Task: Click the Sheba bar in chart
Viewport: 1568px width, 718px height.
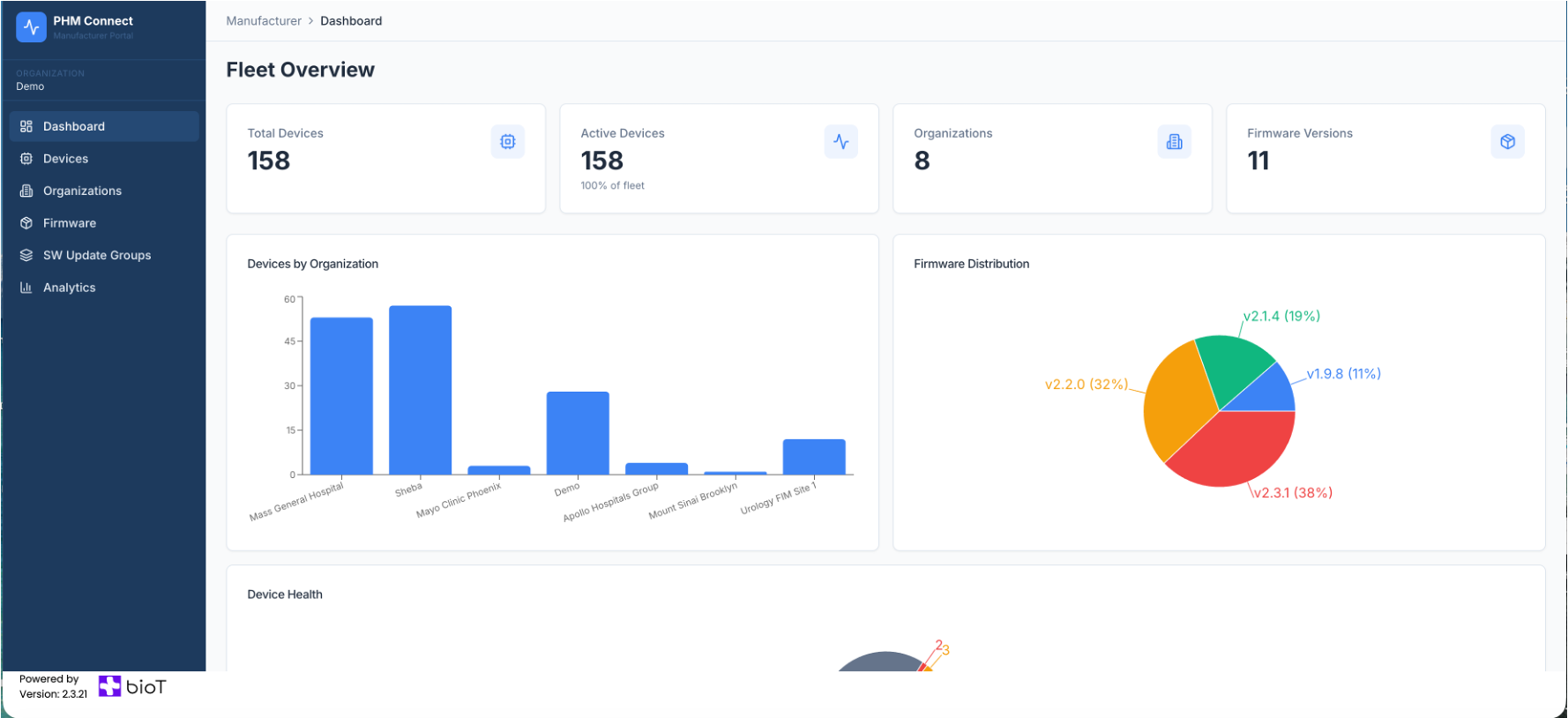Action: tap(420, 390)
